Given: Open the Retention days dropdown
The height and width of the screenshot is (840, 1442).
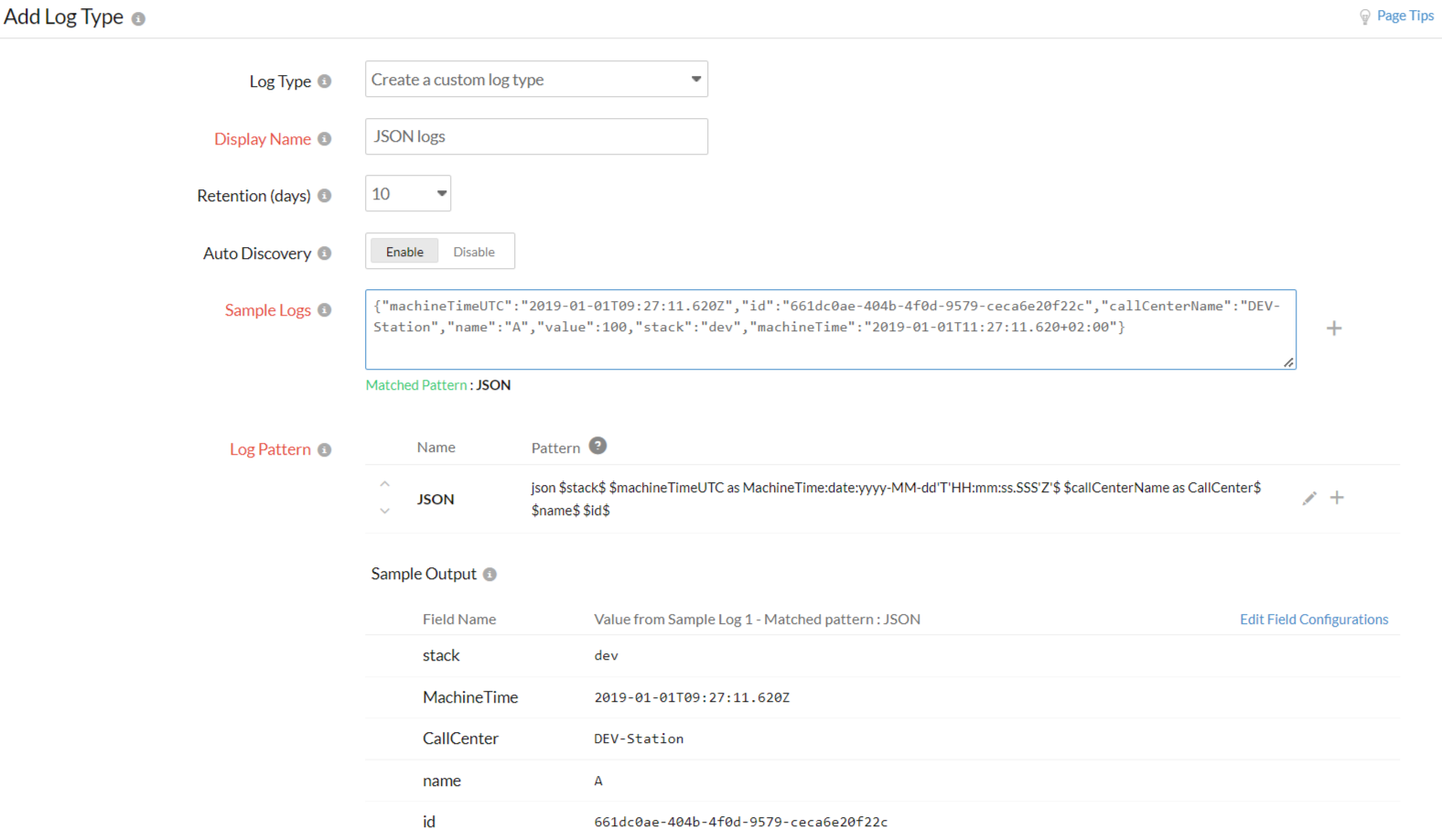Looking at the screenshot, I should coord(408,194).
